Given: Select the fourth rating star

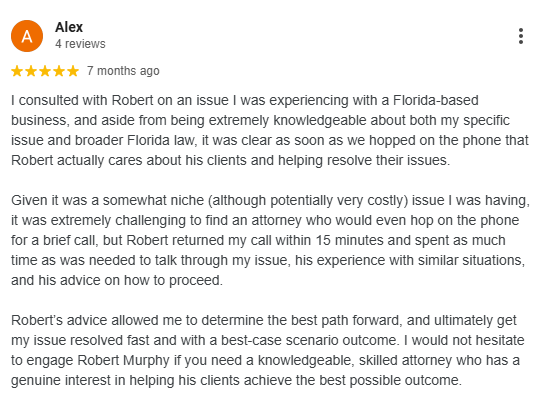Looking at the screenshot, I should [x=59, y=71].
